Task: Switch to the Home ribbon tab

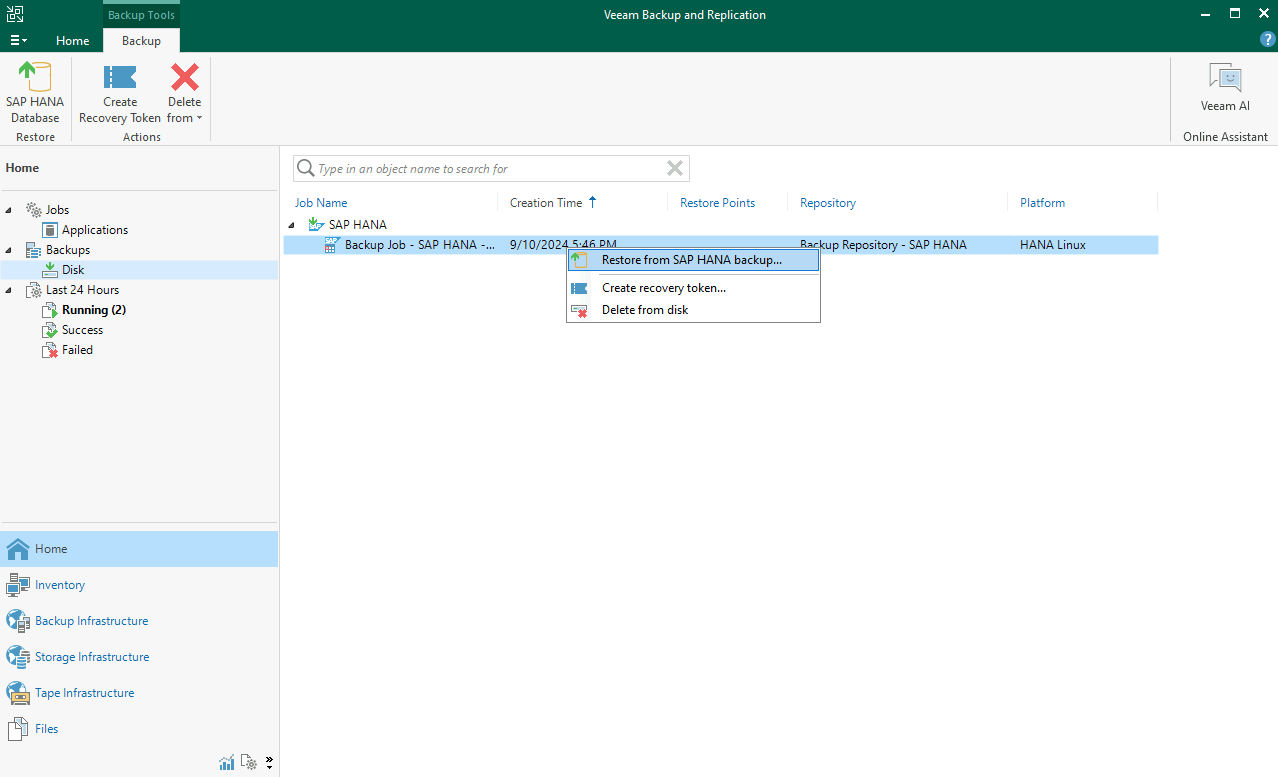Action: (x=72, y=41)
